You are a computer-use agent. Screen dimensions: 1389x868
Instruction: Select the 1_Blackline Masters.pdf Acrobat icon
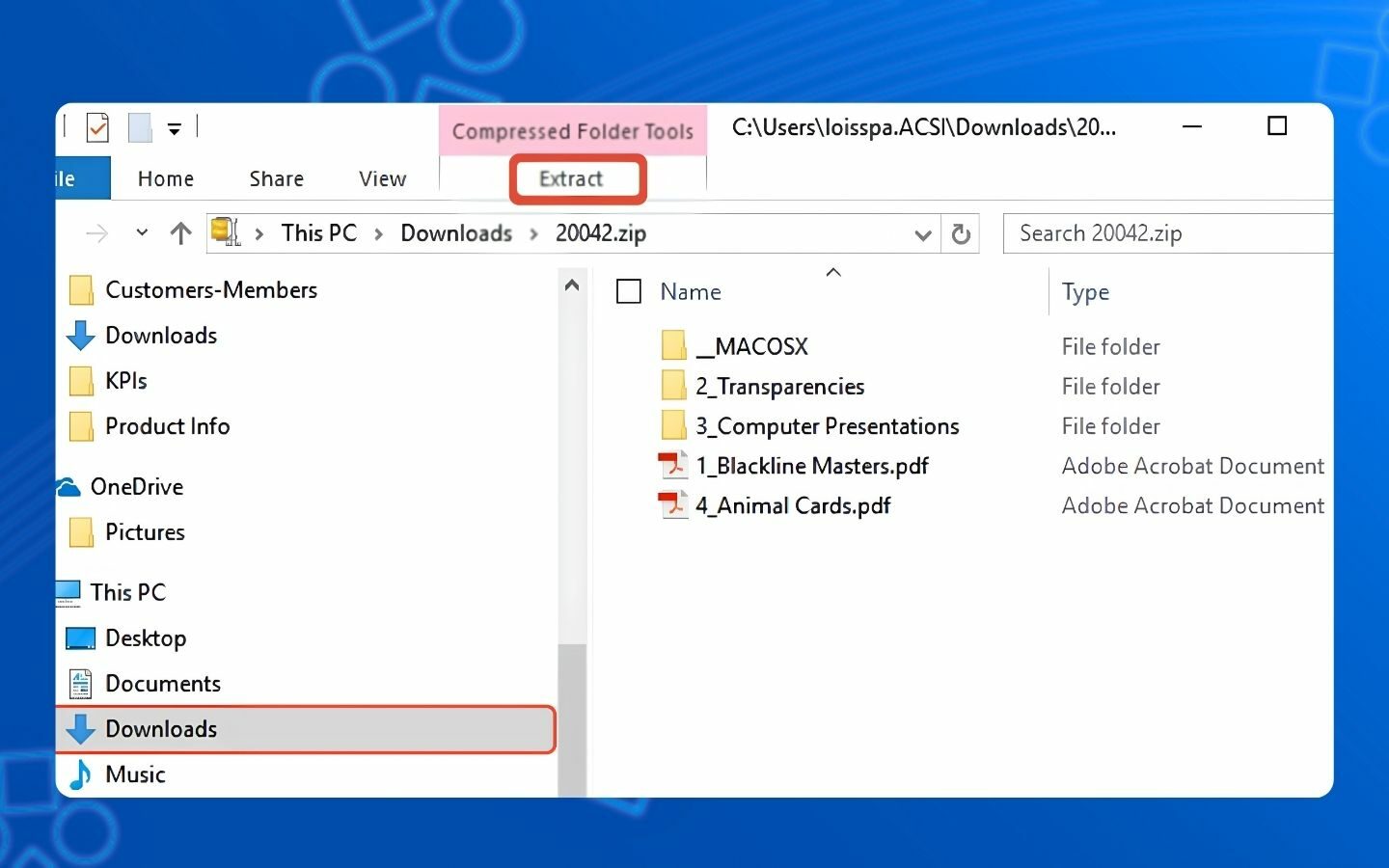[672, 466]
